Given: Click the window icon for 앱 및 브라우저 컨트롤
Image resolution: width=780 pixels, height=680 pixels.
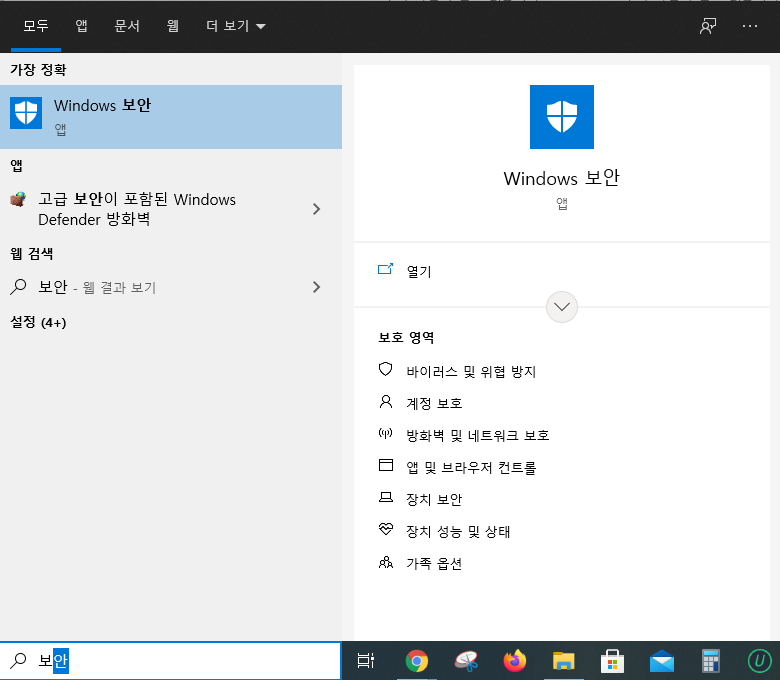Looking at the screenshot, I should (x=386, y=465).
